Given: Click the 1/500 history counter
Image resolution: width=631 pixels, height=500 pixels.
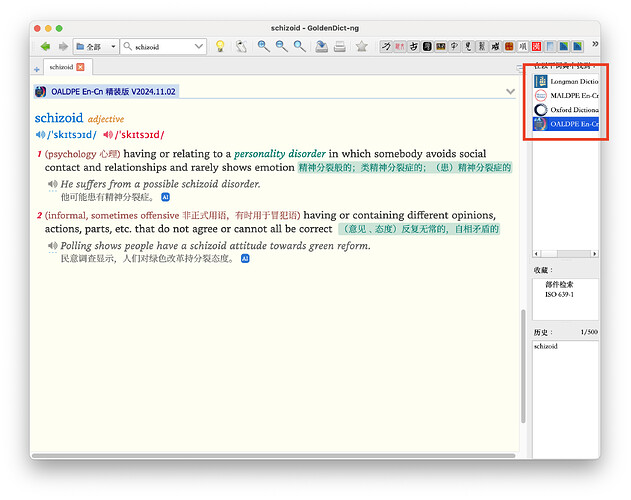Looking at the screenshot, I should pyautogui.click(x=589, y=332).
